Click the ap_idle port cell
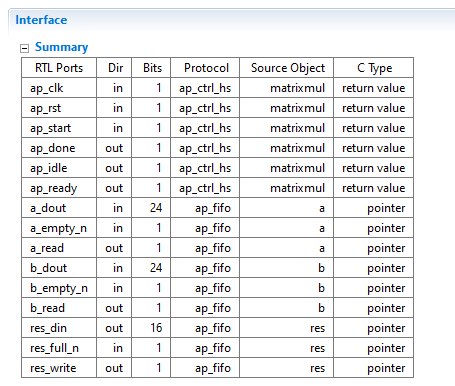 pyautogui.click(x=59, y=168)
